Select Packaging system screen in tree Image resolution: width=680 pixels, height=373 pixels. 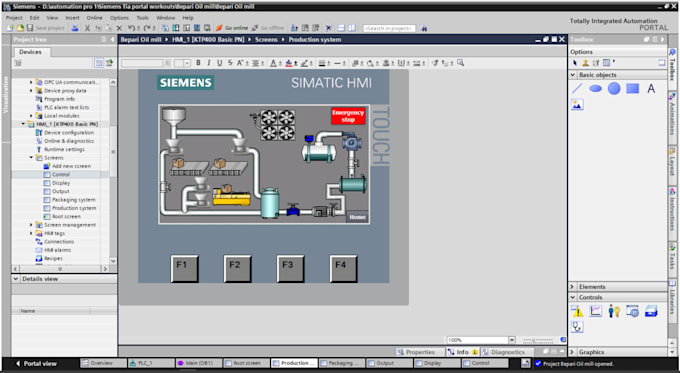[x=69, y=200]
